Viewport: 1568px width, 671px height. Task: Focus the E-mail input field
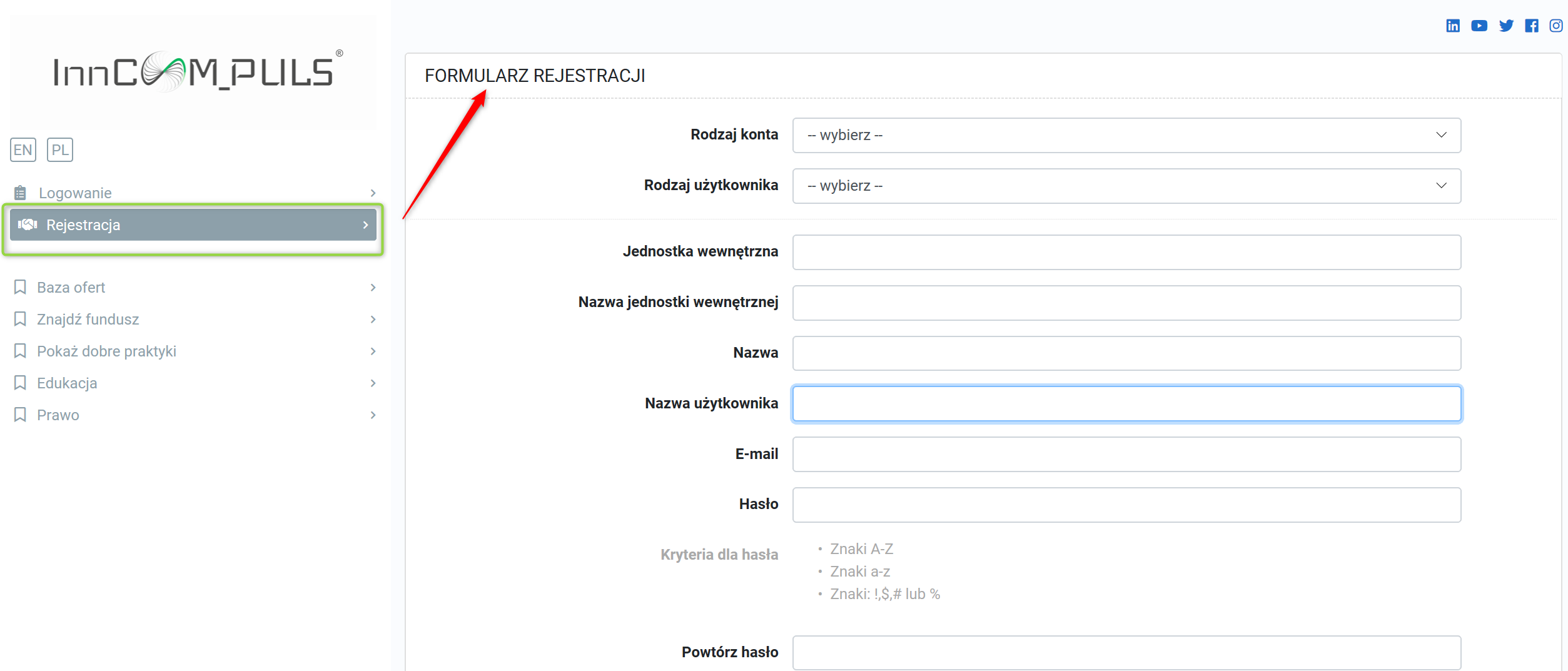tap(1126, 454)
